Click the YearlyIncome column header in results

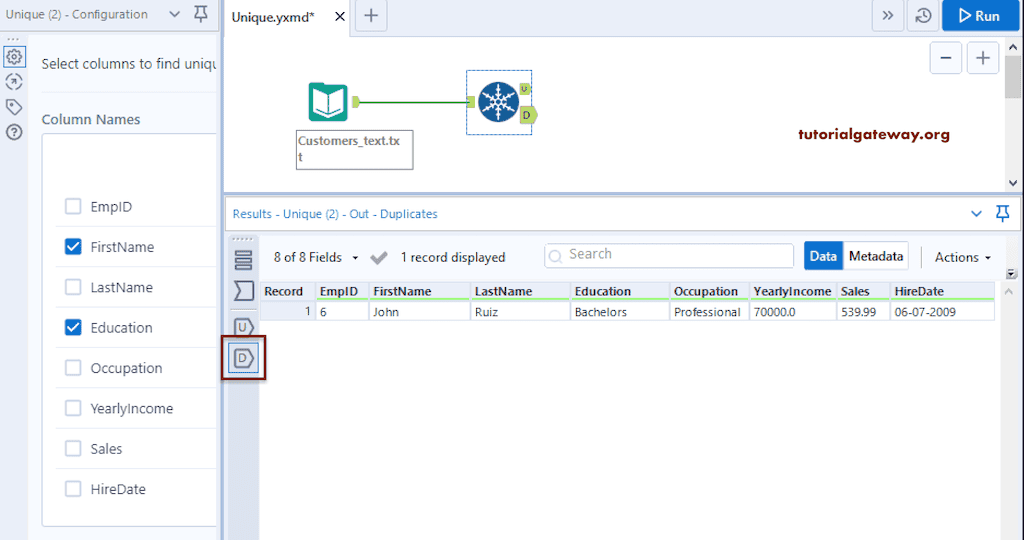click(x=793, y=291)
